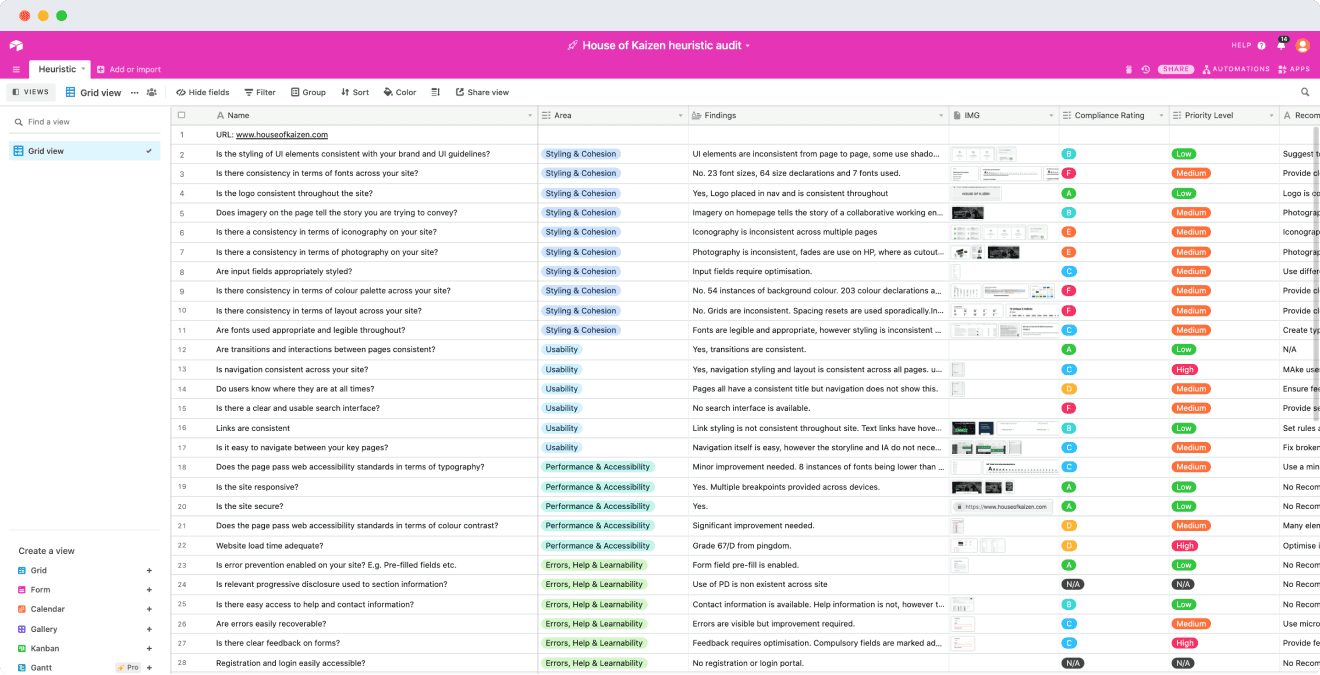Add a Grid view with plus icon

pos(149,571)
